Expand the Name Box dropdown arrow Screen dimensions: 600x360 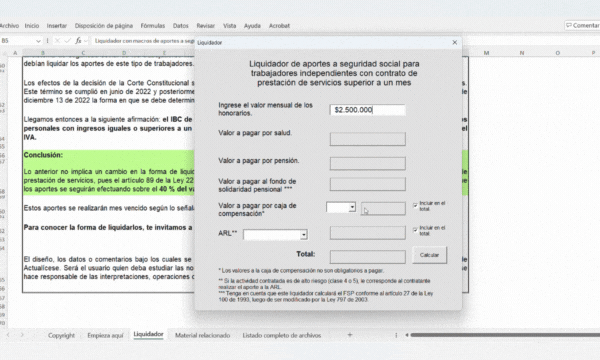38,41
